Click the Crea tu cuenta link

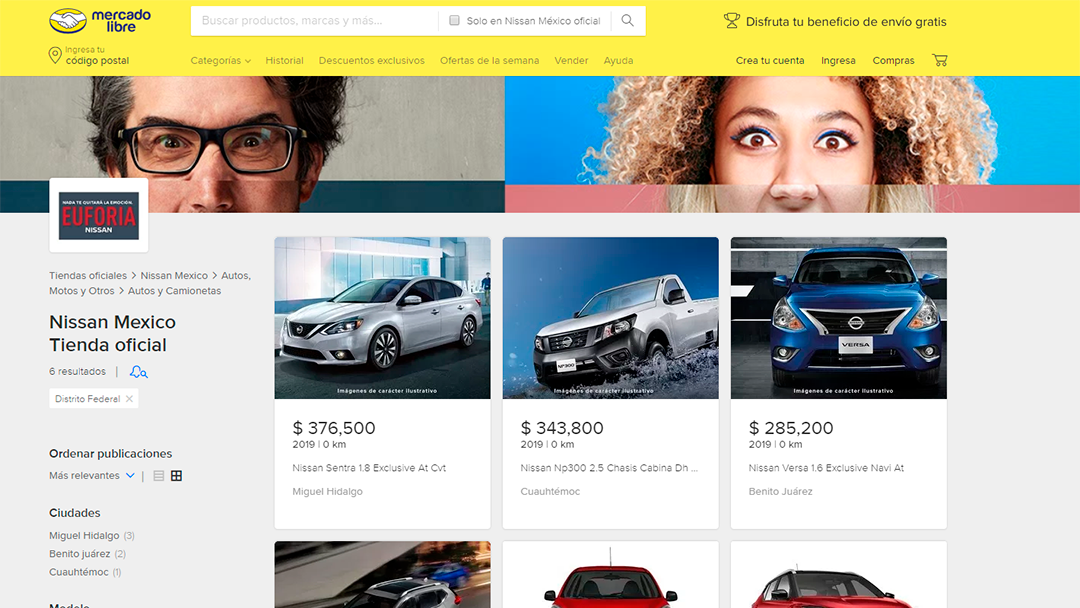pyautogui.click(x=770, y=60)
